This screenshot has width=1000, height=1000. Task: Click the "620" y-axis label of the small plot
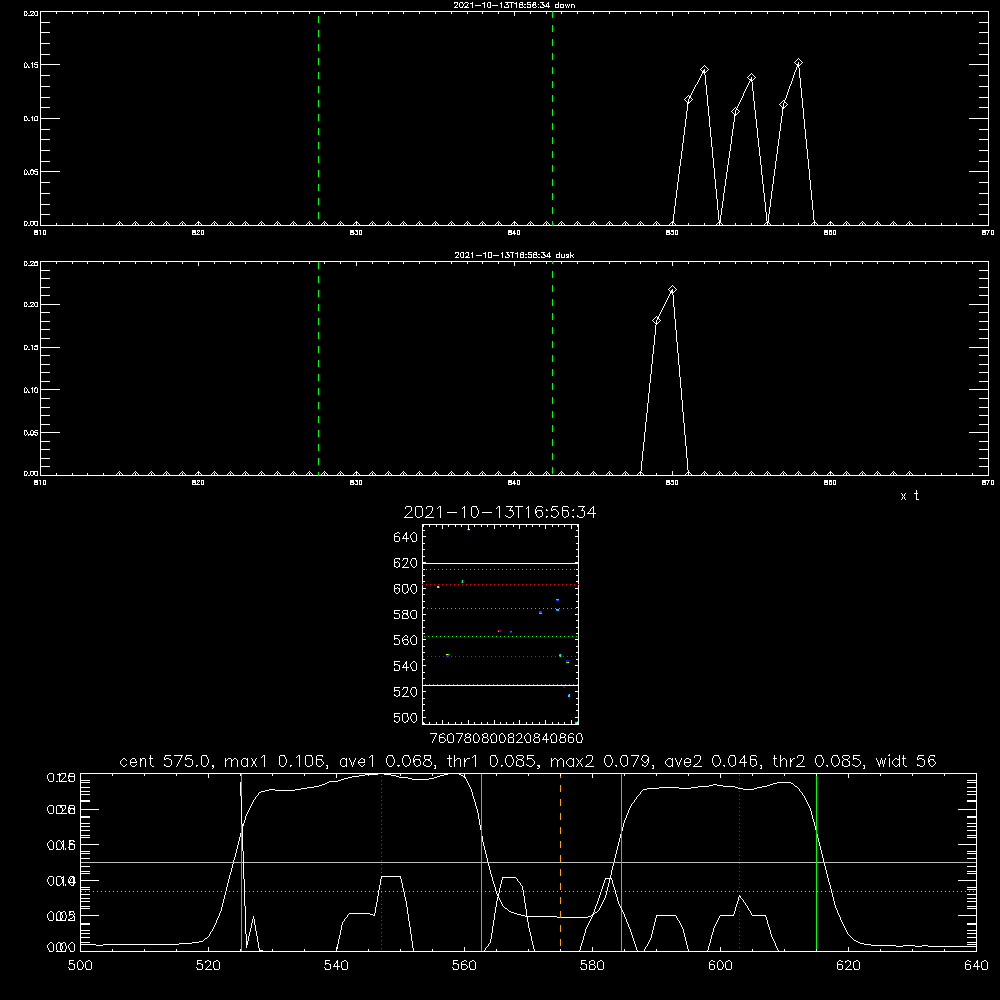click(x=406, y=563)
